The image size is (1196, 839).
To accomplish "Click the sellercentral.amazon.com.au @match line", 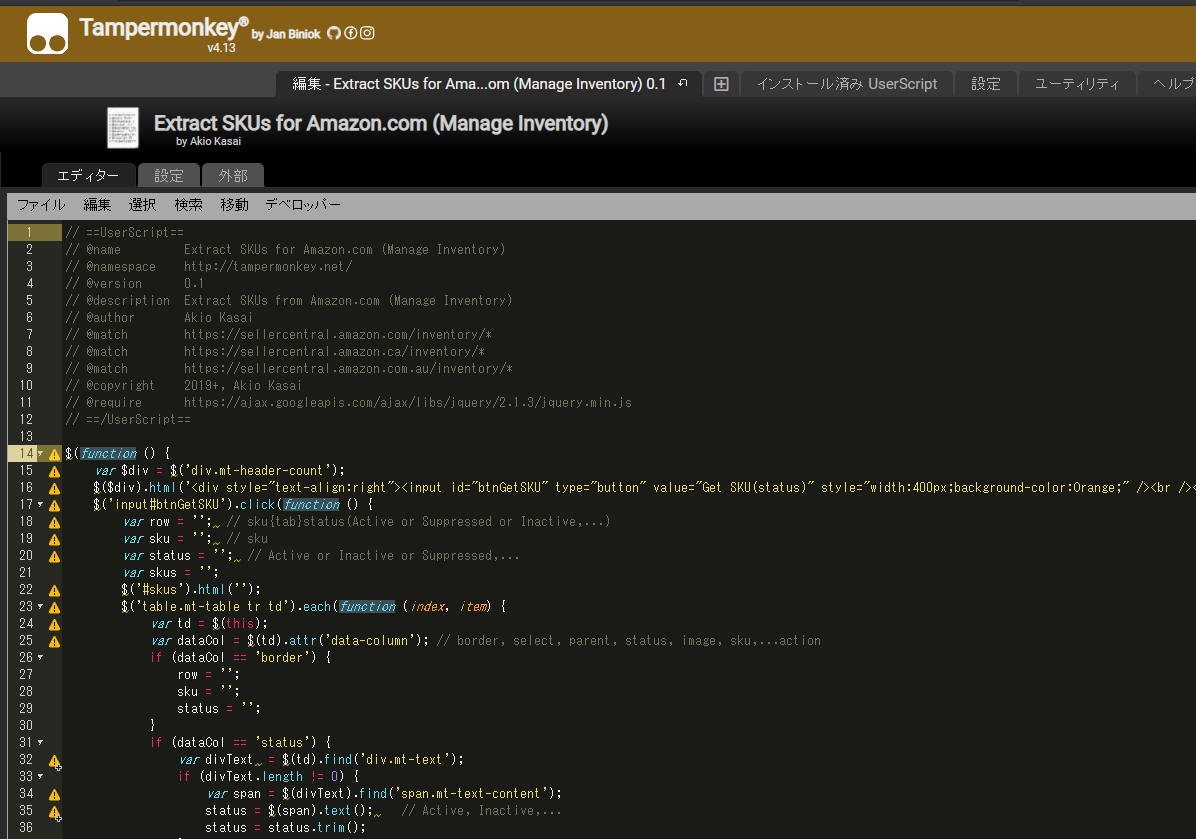I will tap(289, 368).
